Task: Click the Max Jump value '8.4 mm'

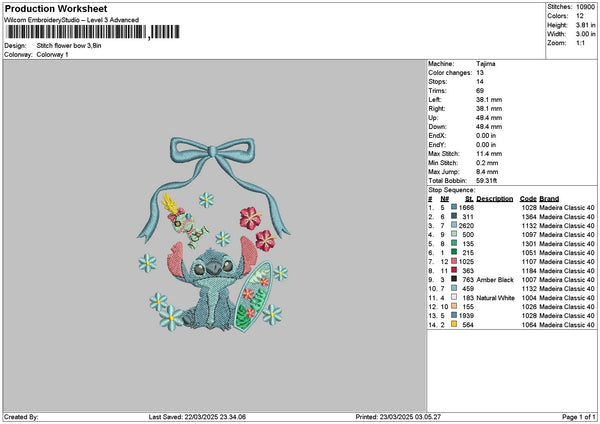Action: [x=487, y=172]
